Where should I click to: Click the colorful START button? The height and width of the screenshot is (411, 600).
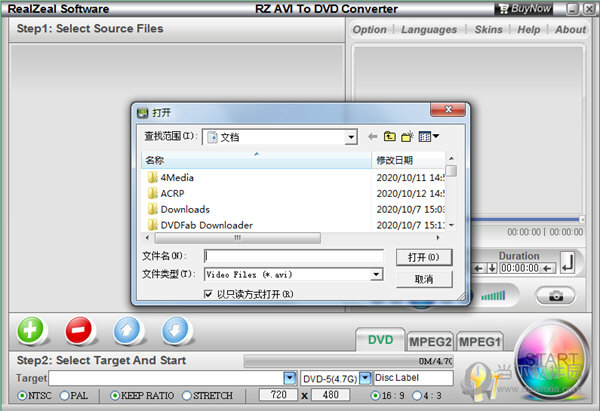pyautogui.click(x=551, y=360)
